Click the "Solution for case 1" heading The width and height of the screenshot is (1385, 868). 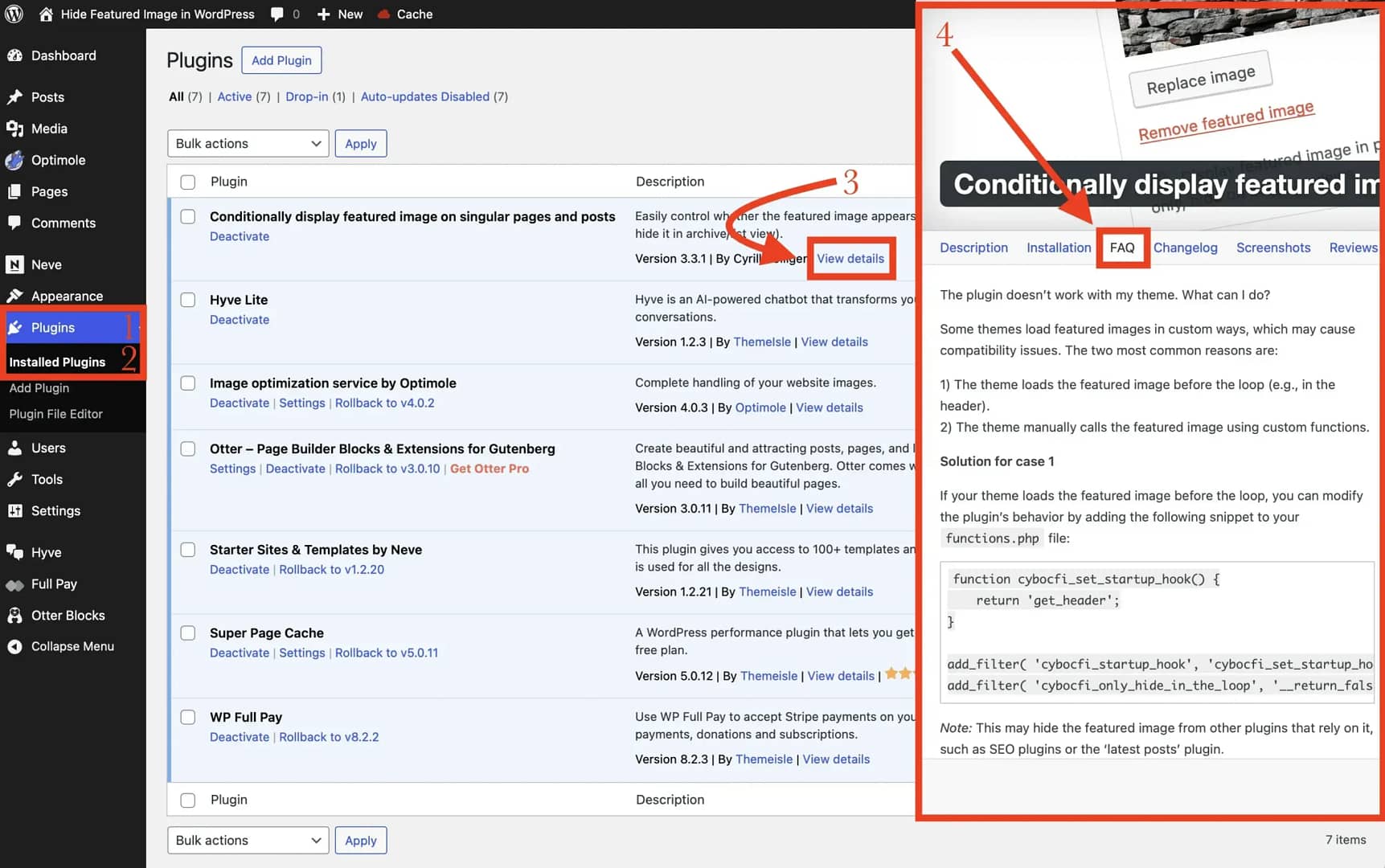(x=997, y=461)
